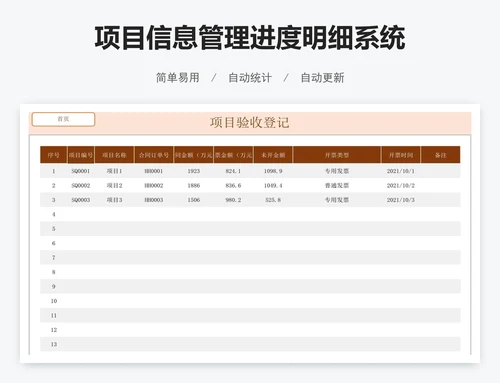500x383 pixels.
Task: Select contract amount cell 1506
Action: [194, 200]
